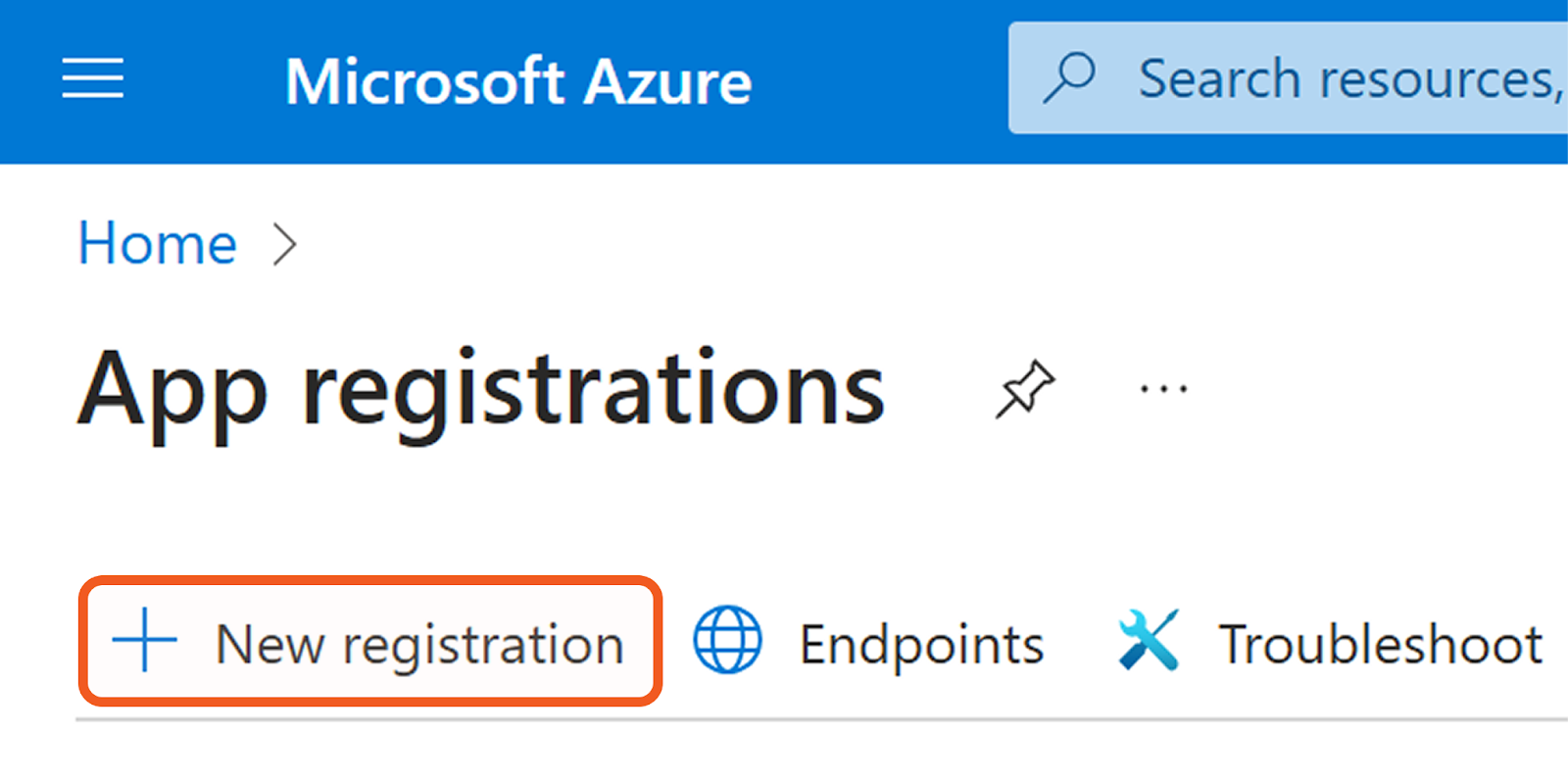Click the magnifier icon in search box
Image resolution: width=1568 pixels, height=782 pixels.
point(1069,77)
